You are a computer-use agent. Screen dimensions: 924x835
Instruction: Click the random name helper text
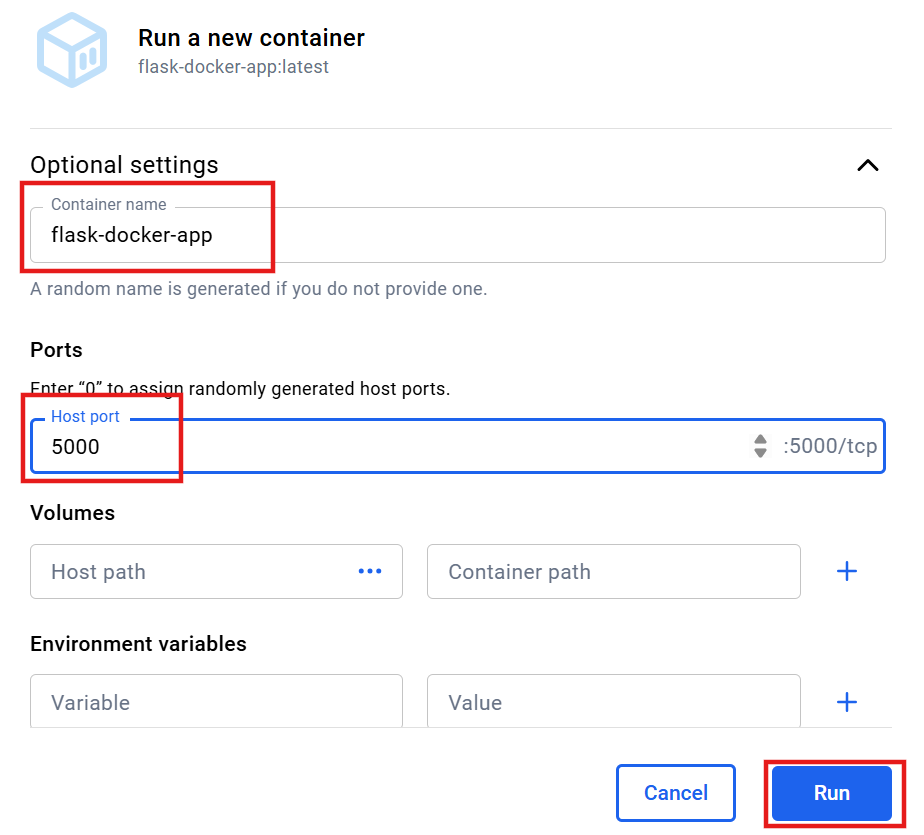pyautogui.click(x=258, y=289)
